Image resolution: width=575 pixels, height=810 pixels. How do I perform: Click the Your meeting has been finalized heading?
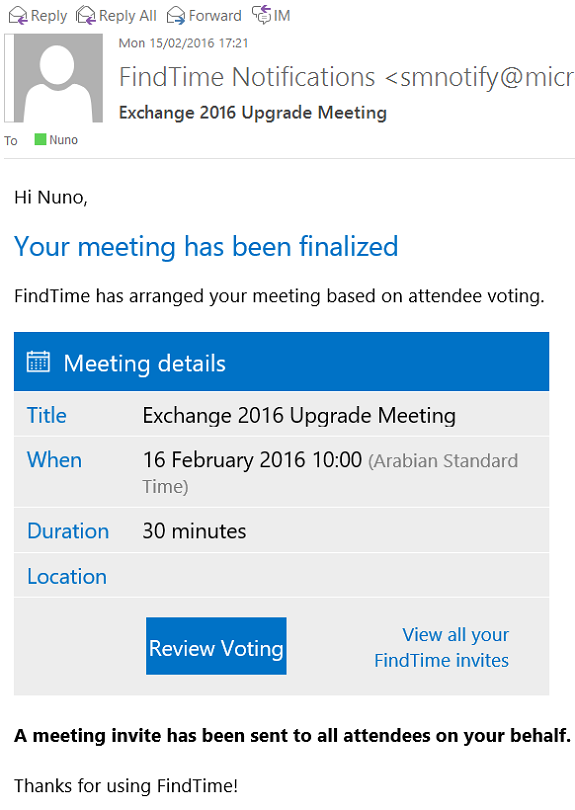(x=206, y=246)
